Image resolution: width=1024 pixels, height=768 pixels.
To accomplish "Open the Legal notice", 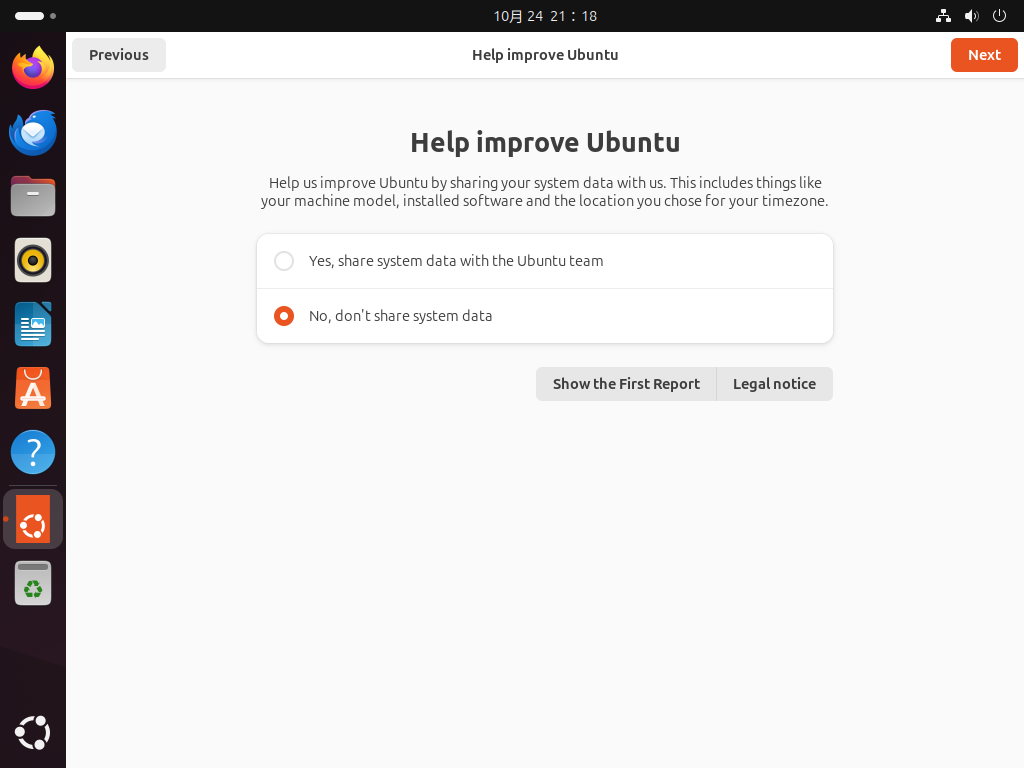I will [775, 384].
